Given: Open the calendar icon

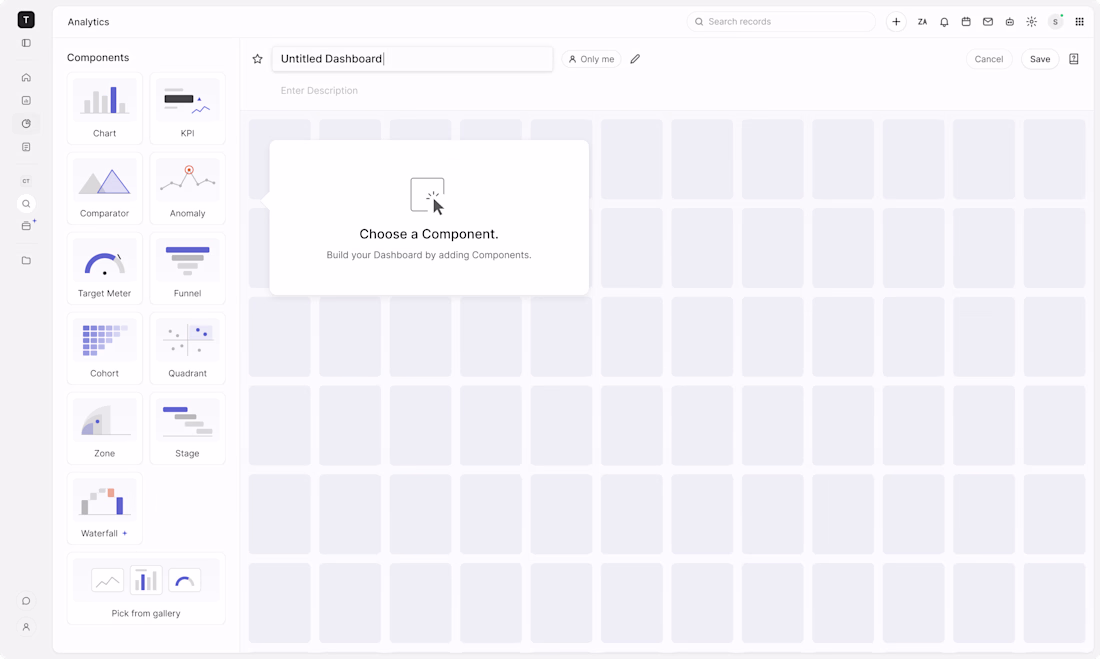Looking at the screenshot, I should 966,22.
